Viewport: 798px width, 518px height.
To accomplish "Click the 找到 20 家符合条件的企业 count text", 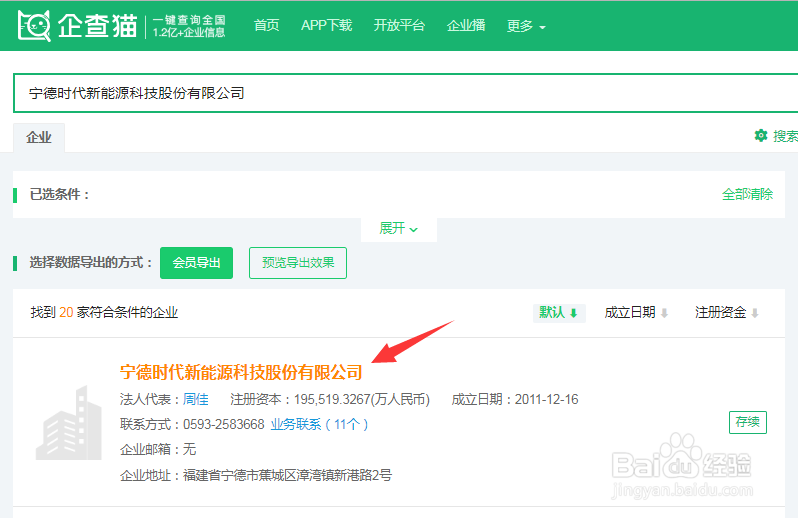I will point(104,312).
